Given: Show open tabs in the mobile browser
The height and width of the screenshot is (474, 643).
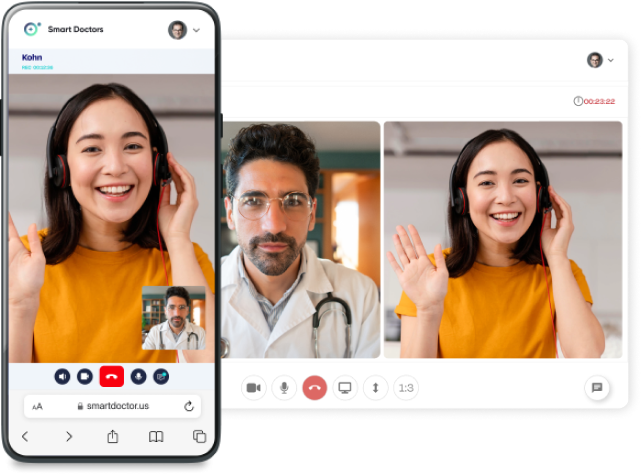Looking at the screenshot, I should coord(199,437).
